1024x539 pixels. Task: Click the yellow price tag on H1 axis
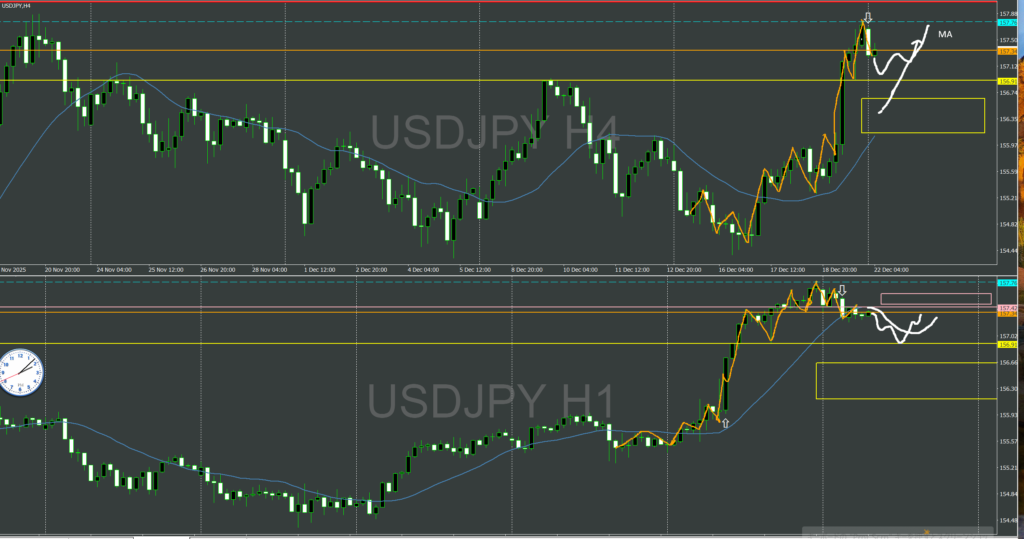point(1009,345)
